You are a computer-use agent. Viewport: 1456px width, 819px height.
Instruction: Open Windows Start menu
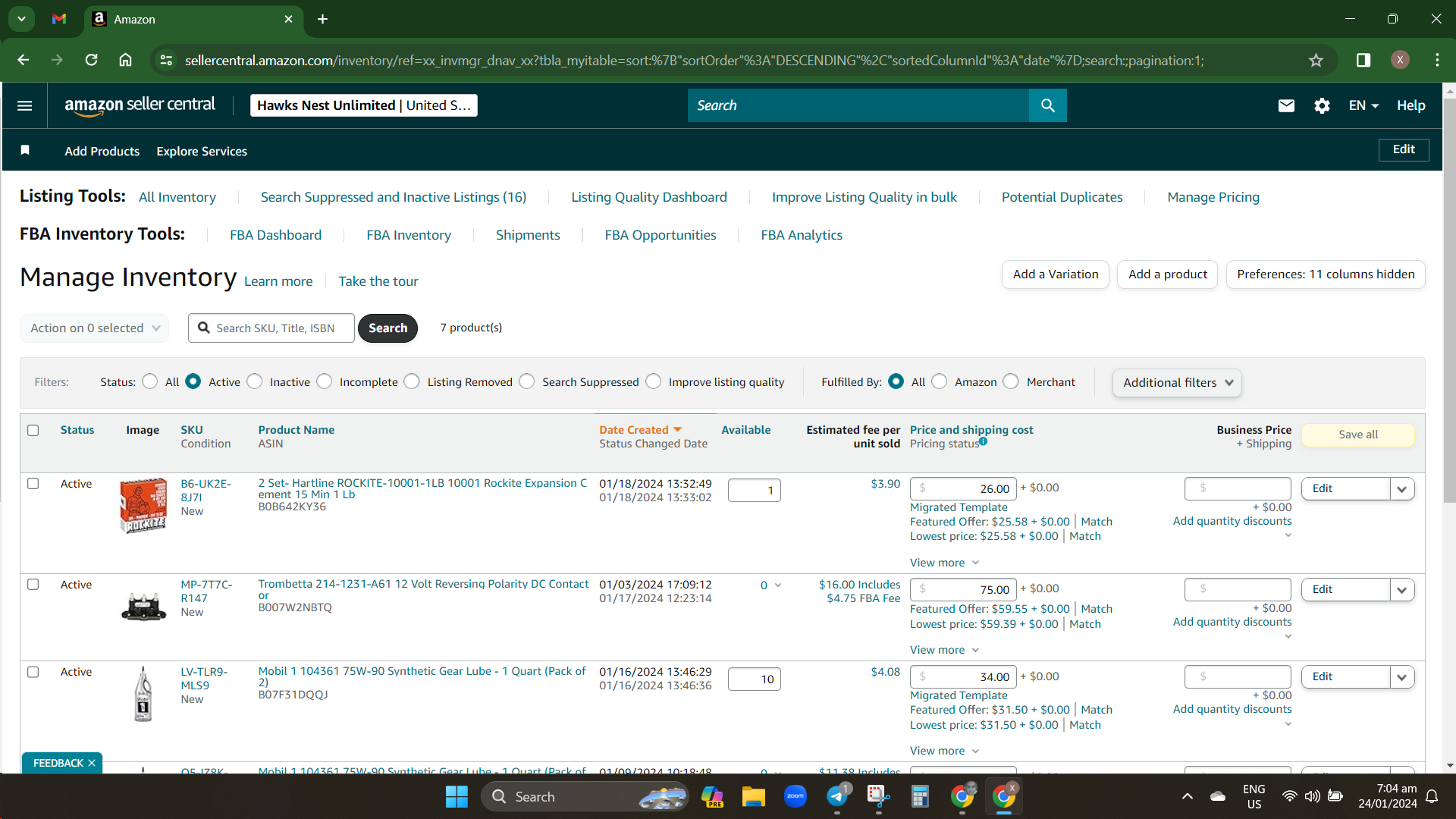457,796
